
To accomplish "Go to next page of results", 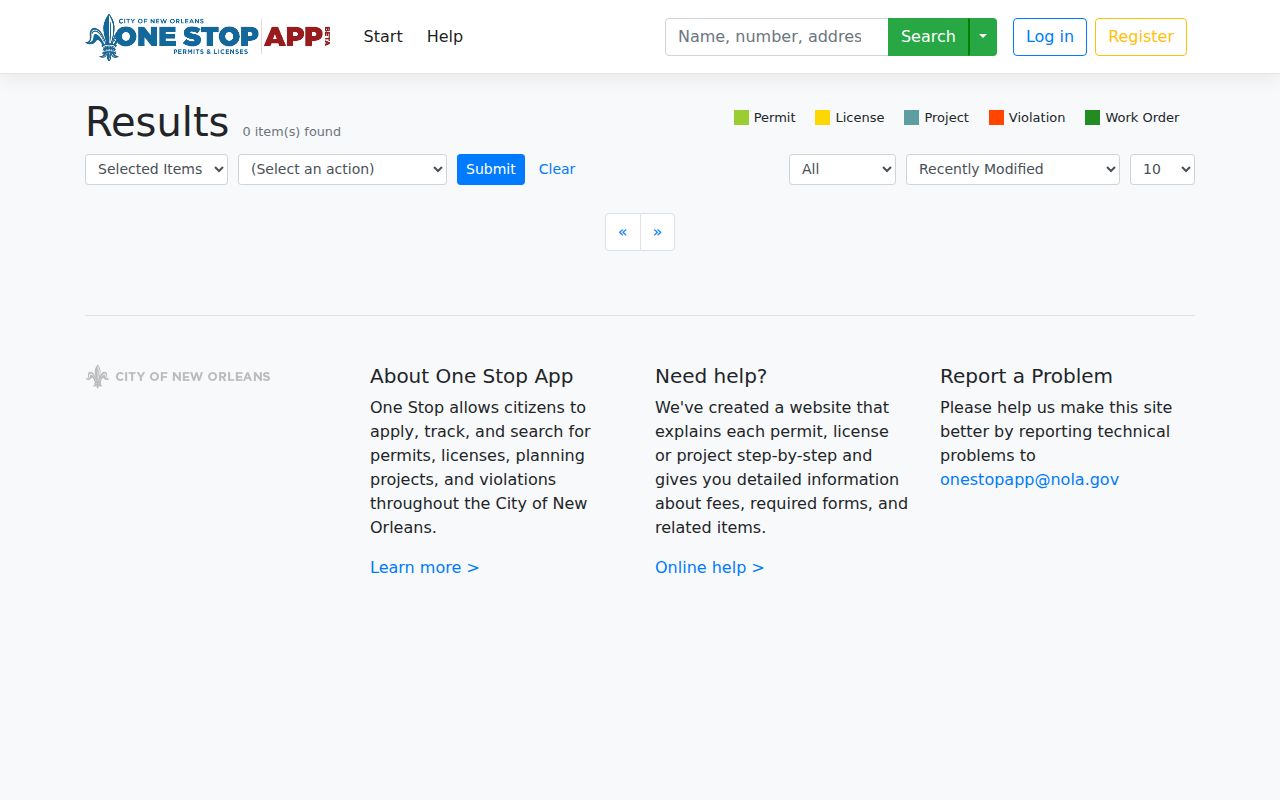I will click(x=657, y=232).
